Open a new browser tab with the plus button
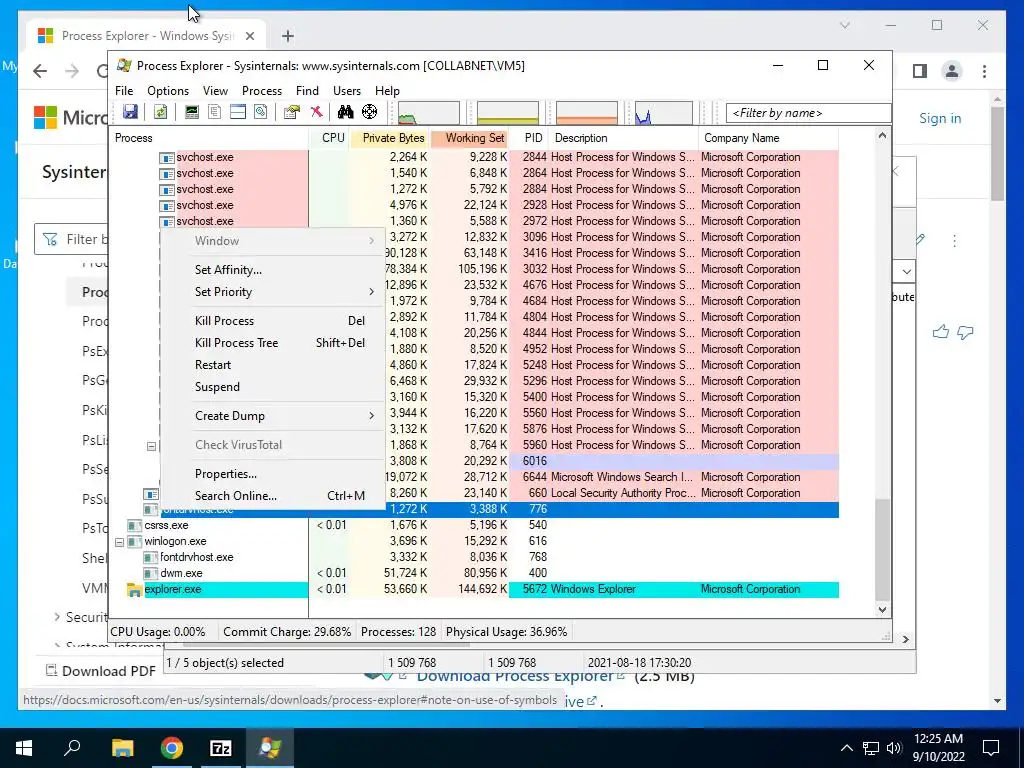 288,36
